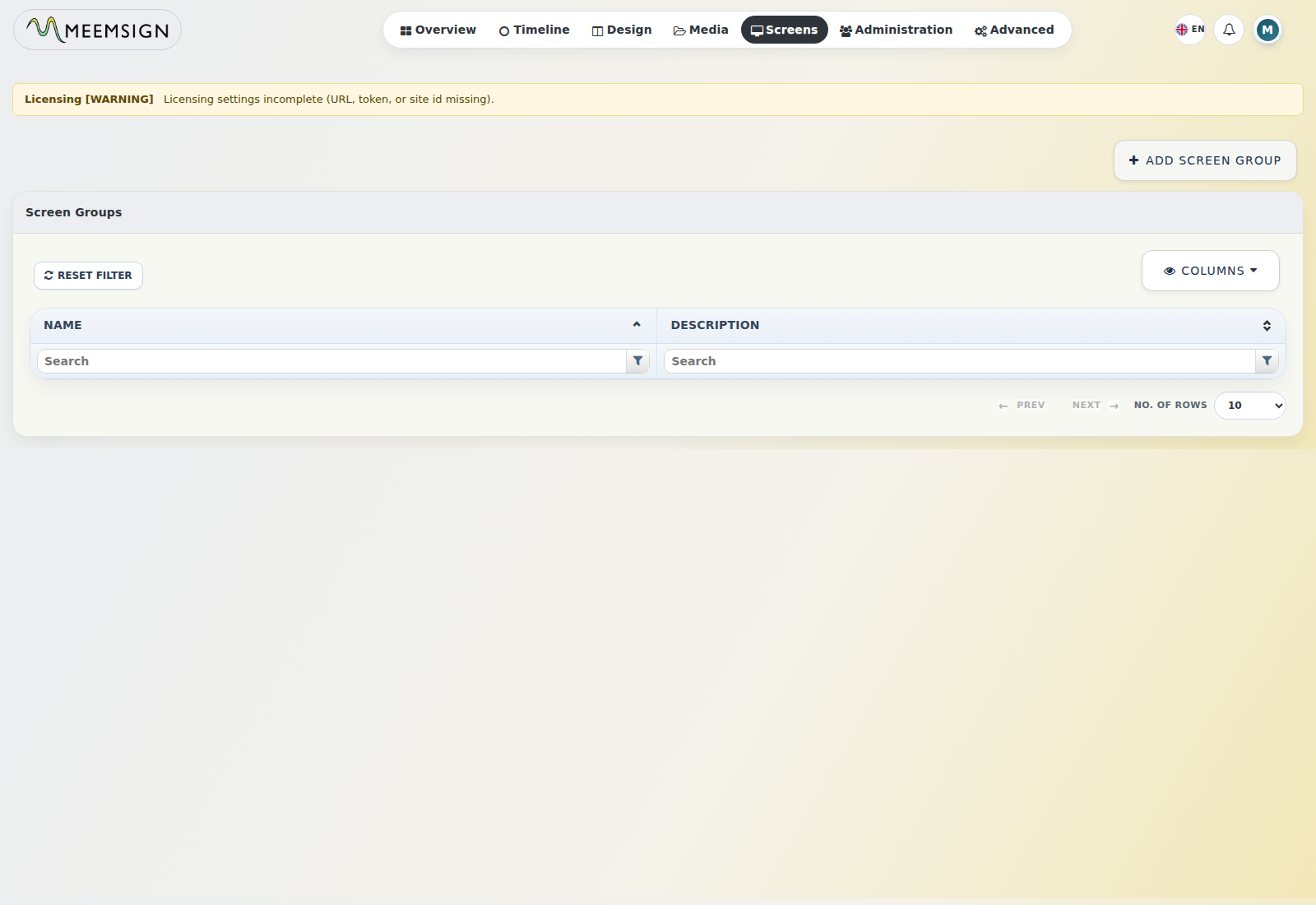Switch to the Media section

coord(701,30)
